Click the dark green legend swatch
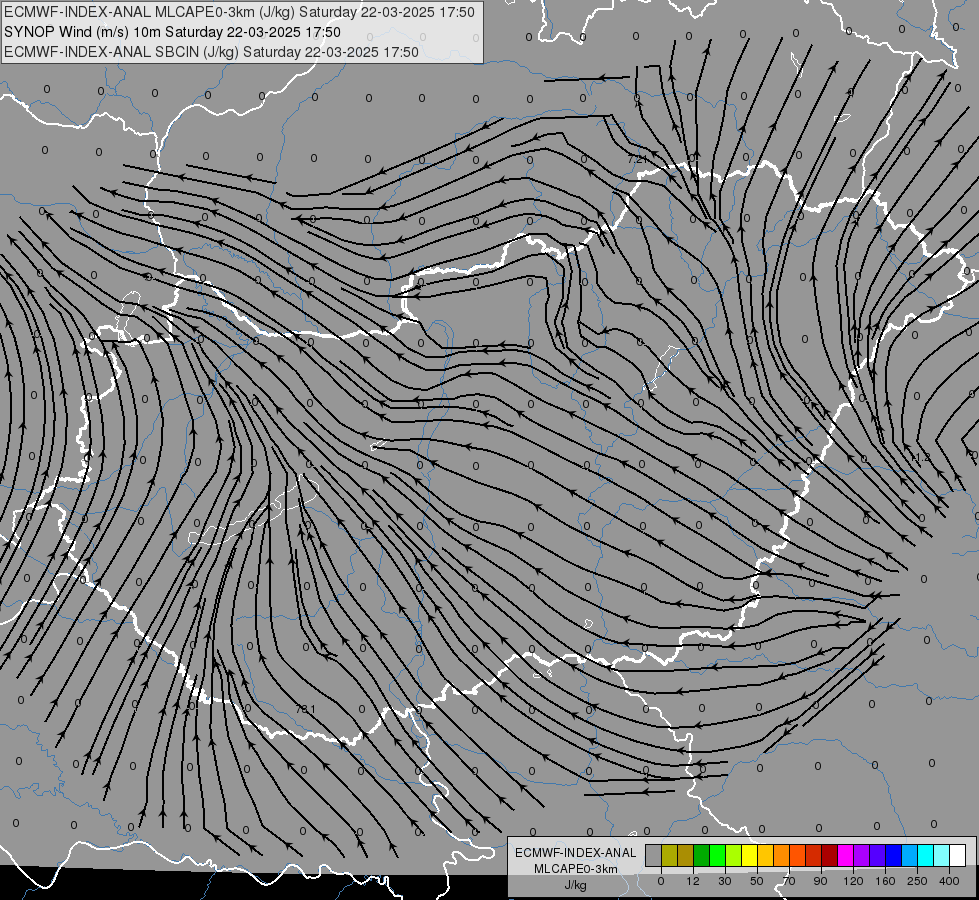979x900 pixels. pyautogui.click(x=701, y=855)
